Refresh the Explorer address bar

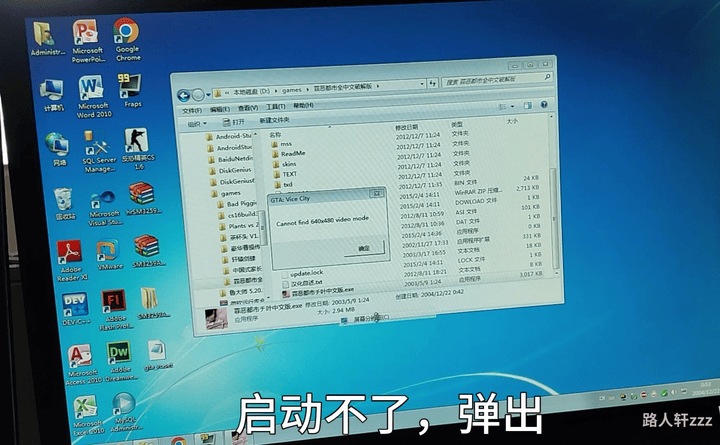tap(432, 83)
